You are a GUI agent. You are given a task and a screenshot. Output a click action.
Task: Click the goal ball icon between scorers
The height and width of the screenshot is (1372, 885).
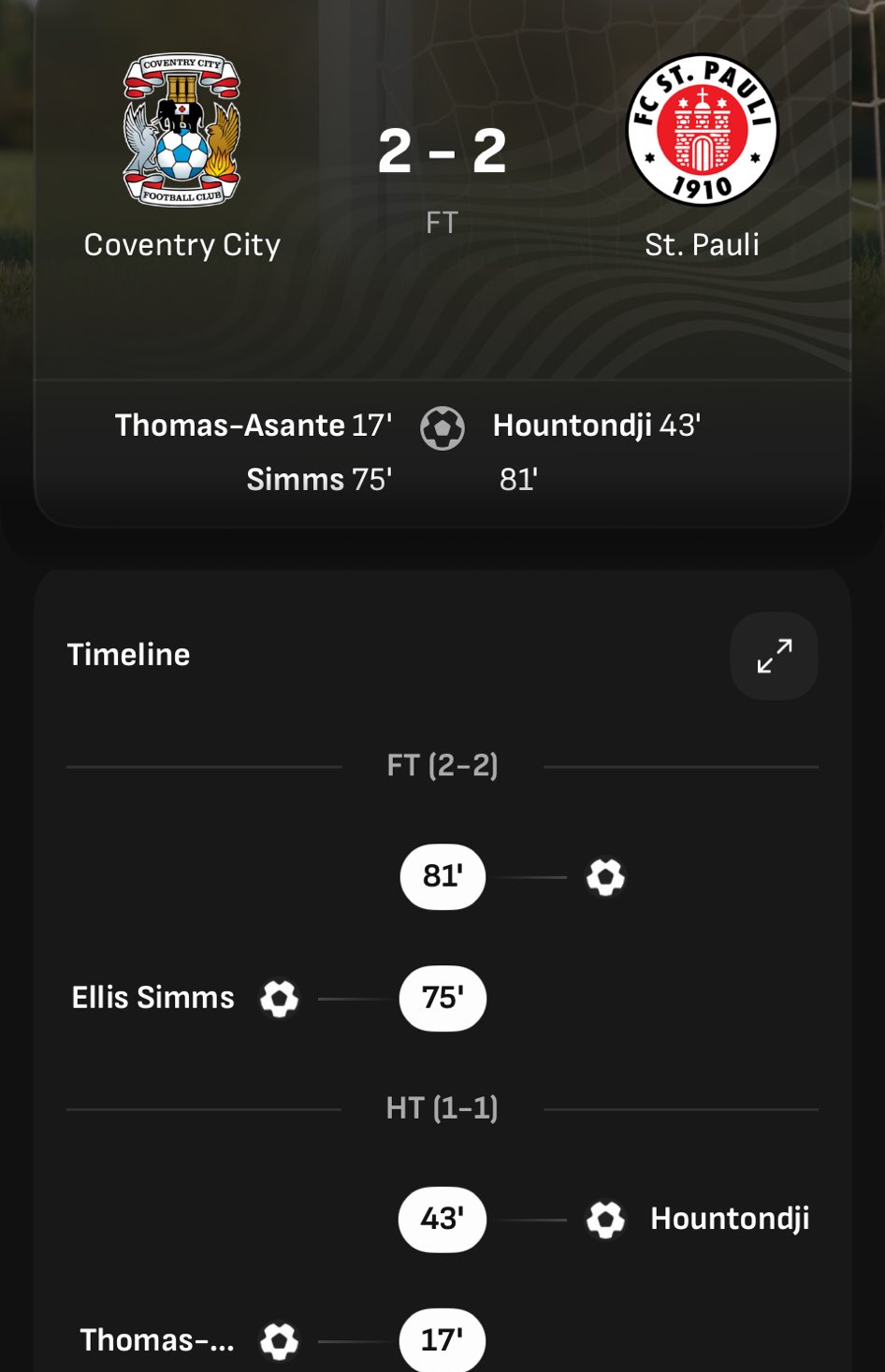click(x=442, y=428)
